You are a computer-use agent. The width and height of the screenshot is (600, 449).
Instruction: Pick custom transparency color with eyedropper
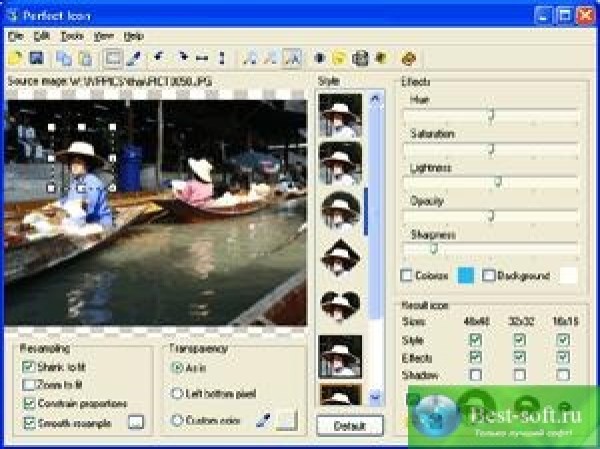coord(263,420)
